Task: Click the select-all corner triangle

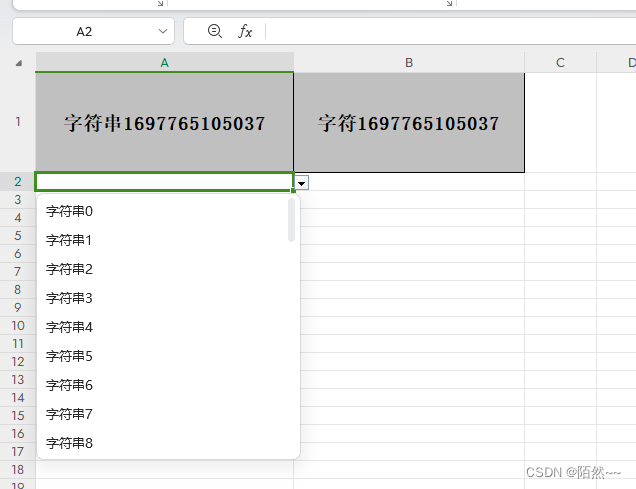Action: 19,63
